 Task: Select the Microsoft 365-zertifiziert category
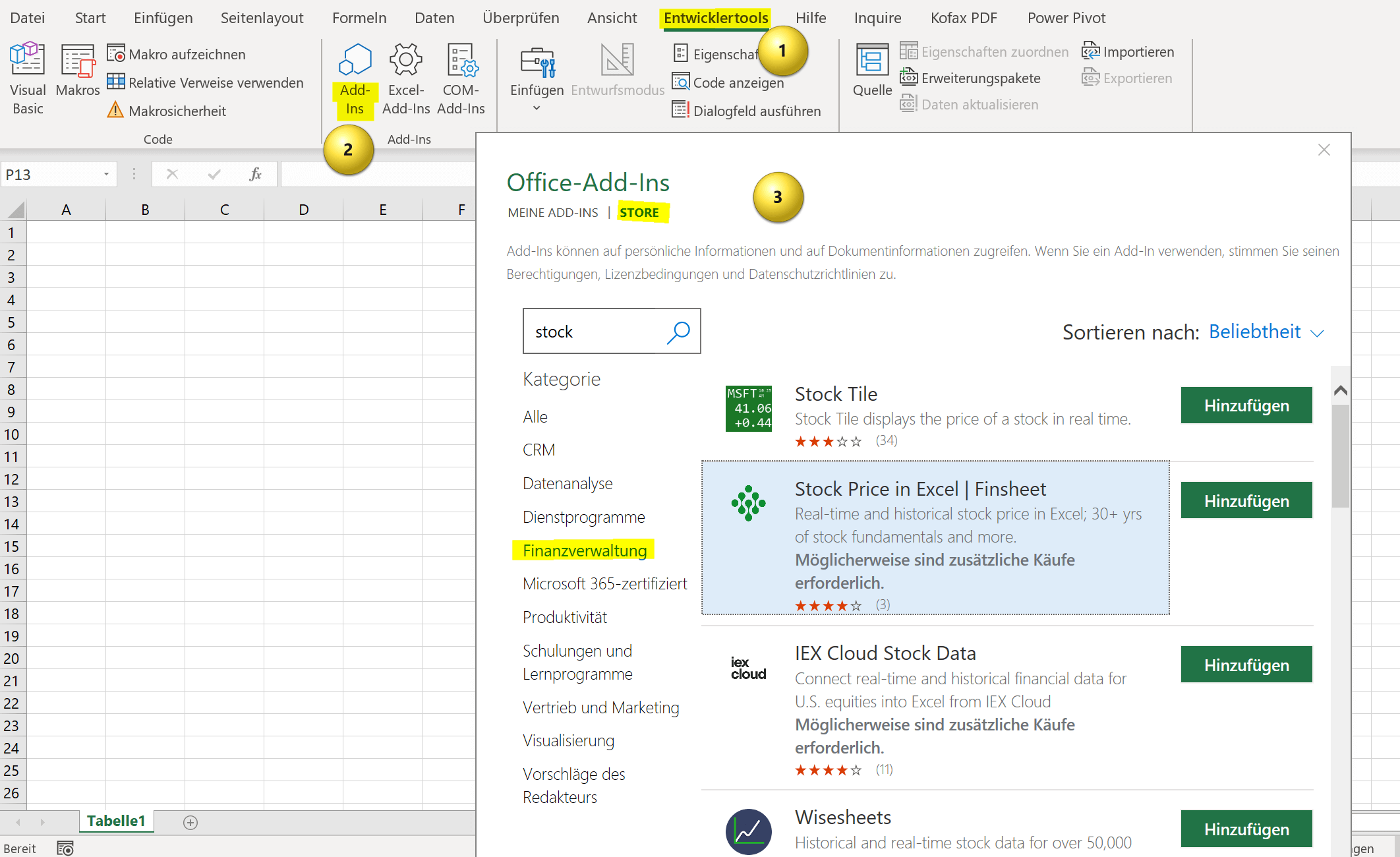point(605,583)
